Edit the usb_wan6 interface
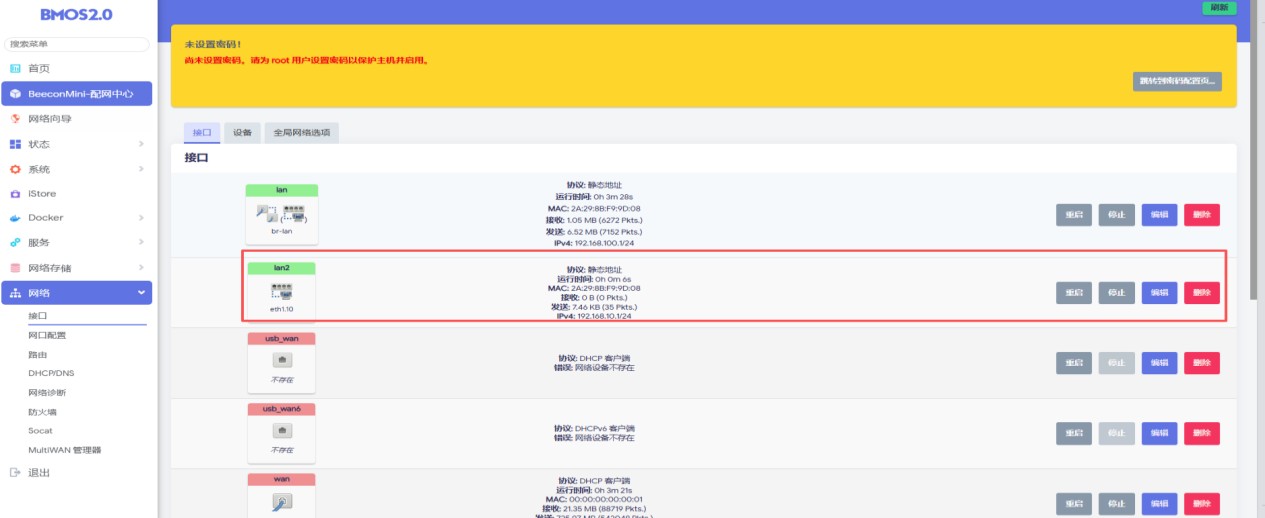This screenshot has height=518, width=1265. point(1159,433)
